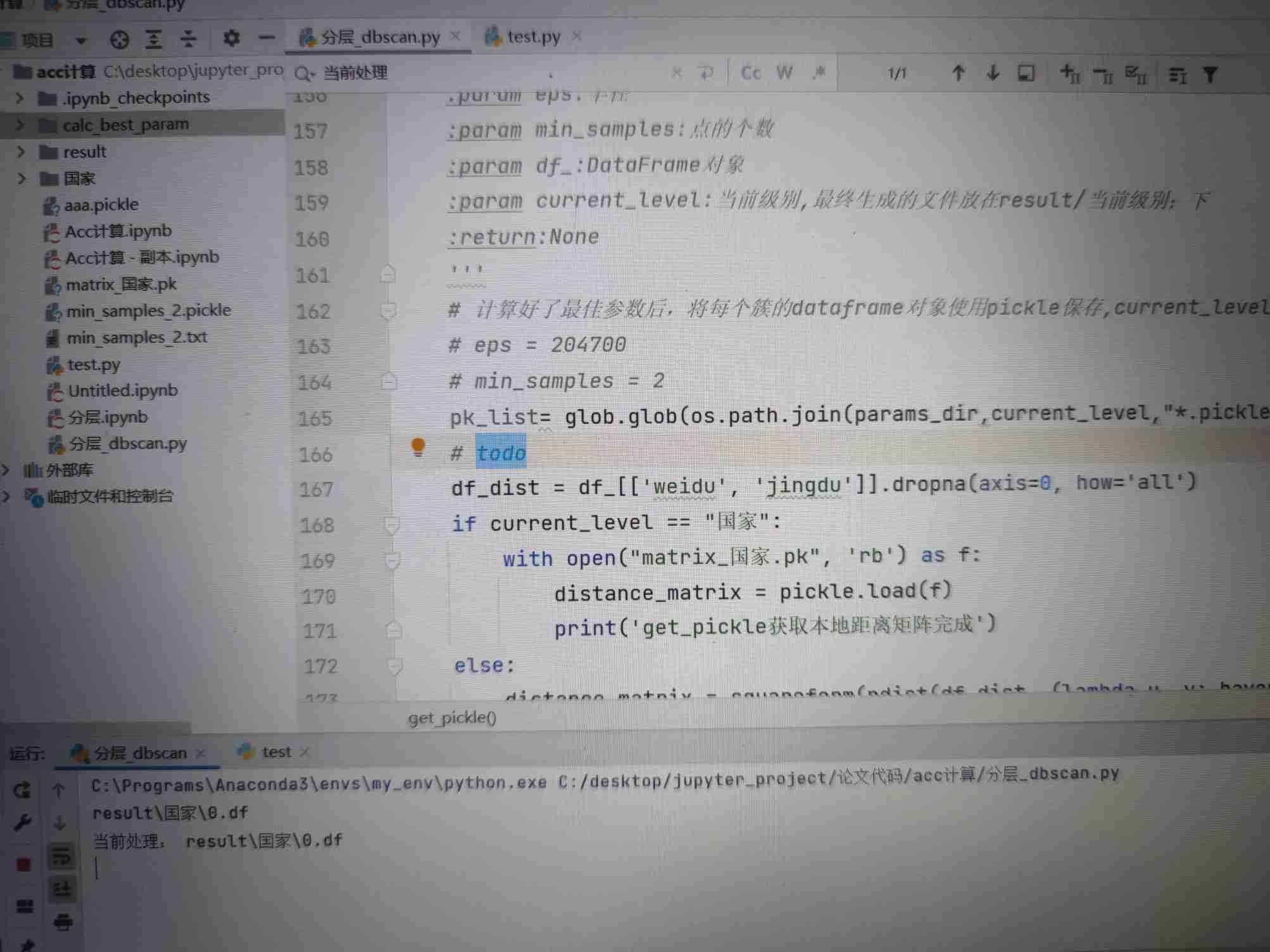This screenshot has height=952, width=1270.
Task: Toggle whole words W option
Action: click(784, 73)
